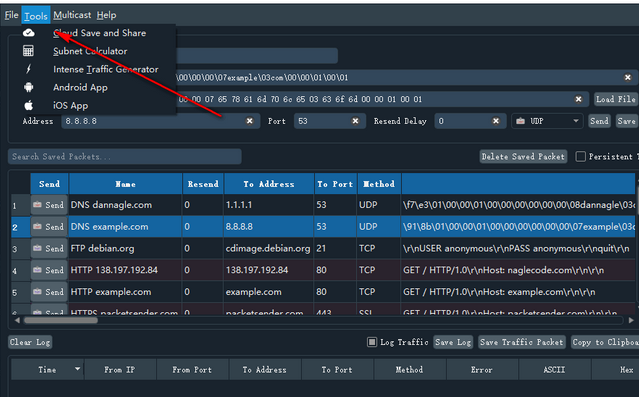Viewport: 639px width, 397px height.
Task: Close the Tools menu from menu bar
Action: (x=36, y=15)
